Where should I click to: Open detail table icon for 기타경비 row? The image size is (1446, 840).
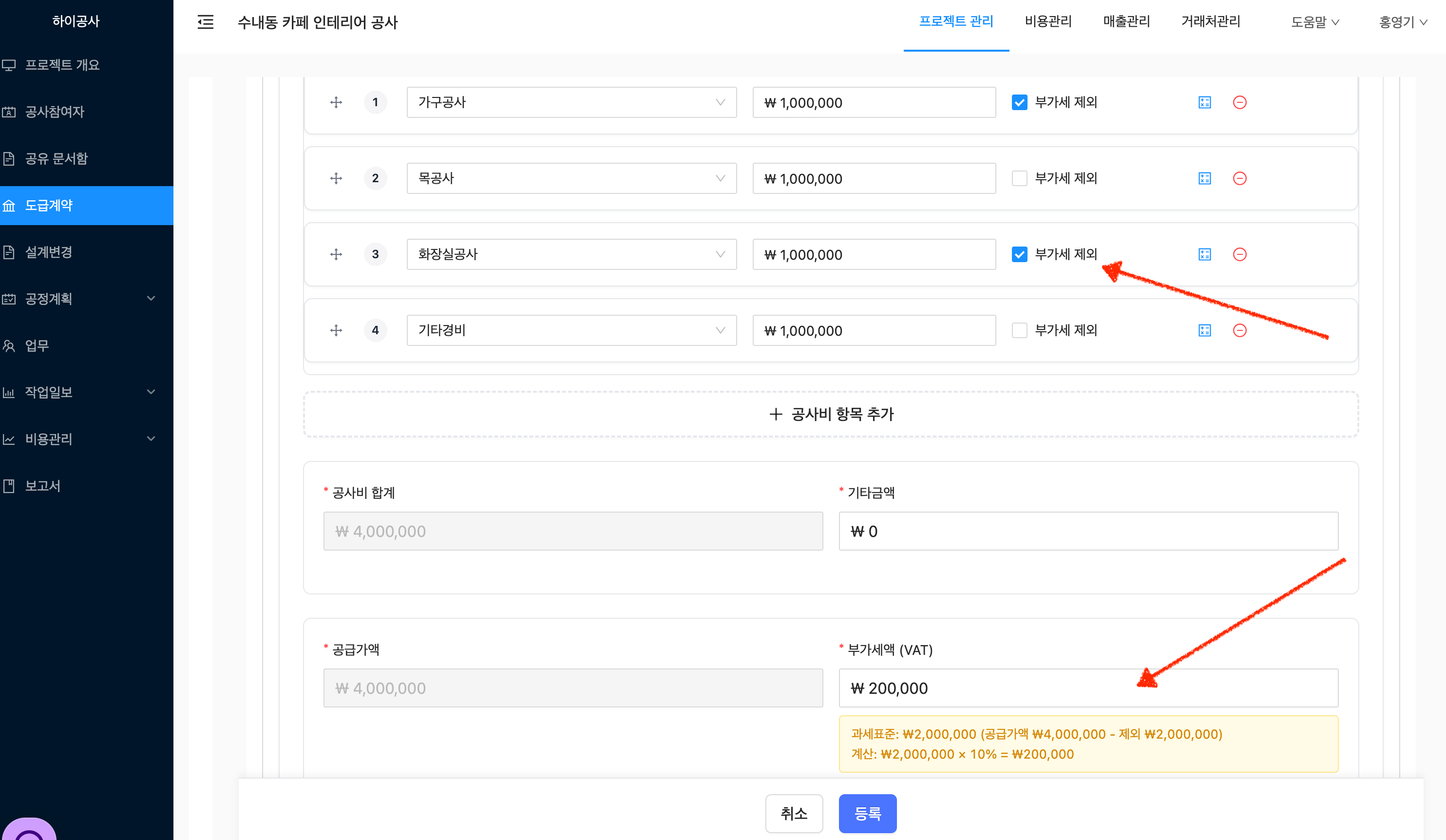click(1204, 330)
